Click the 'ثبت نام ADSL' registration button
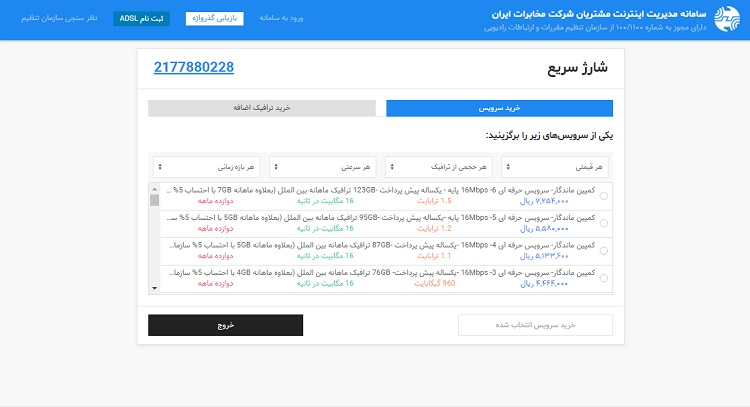750x407 pixels. [x=142, y=18]
